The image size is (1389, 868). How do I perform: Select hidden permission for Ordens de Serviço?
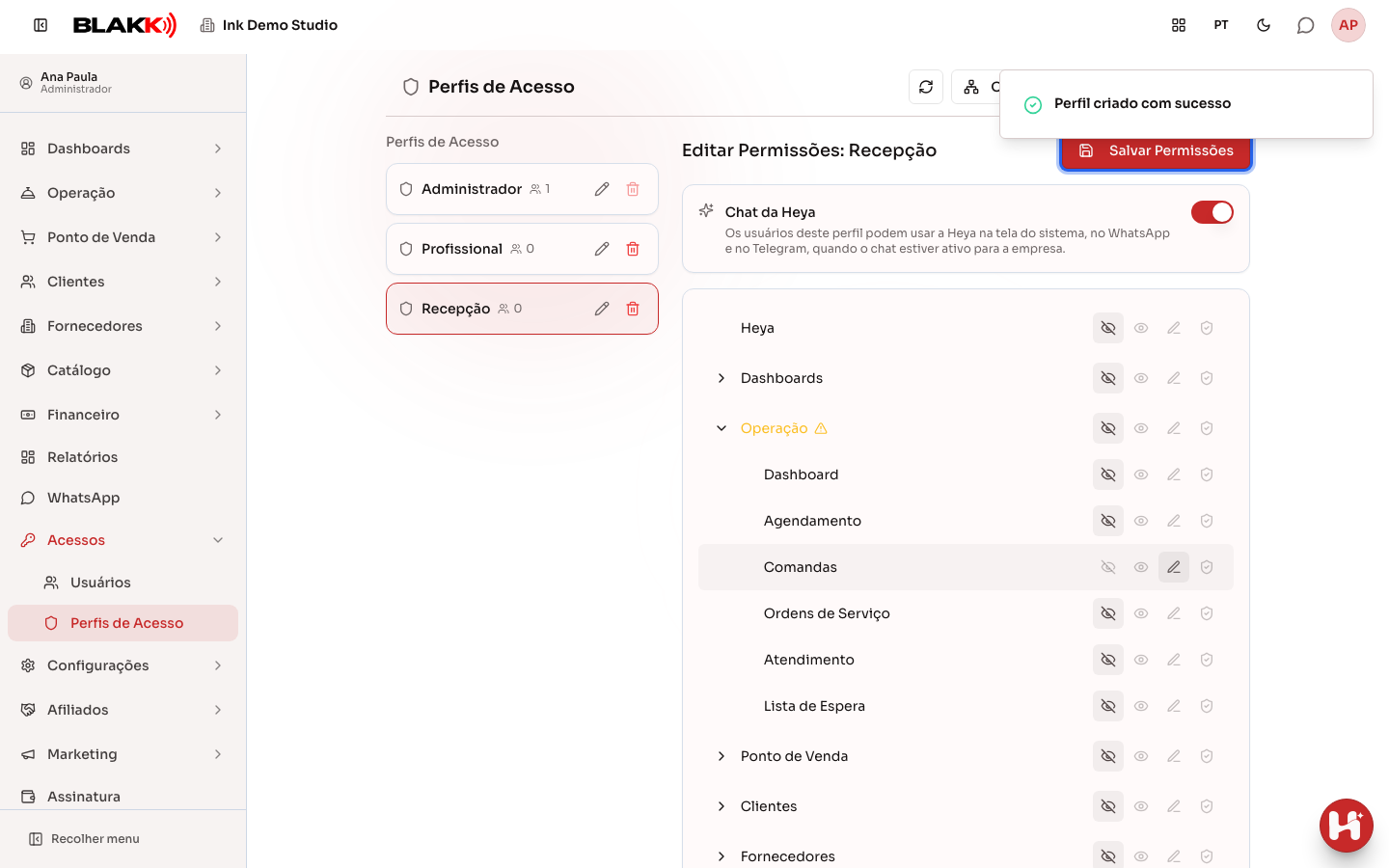(1108, 613)
